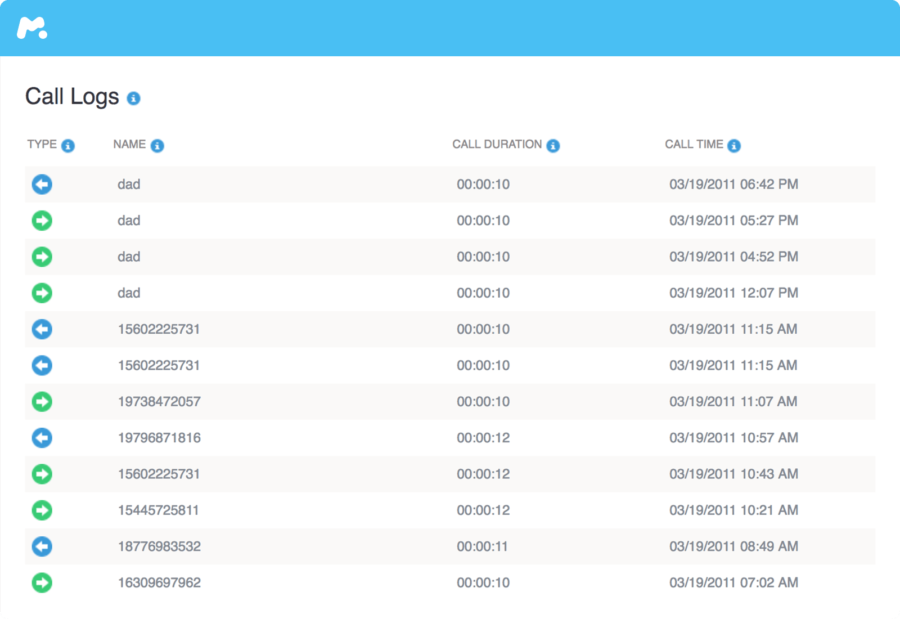Screen dimensions: 900x619
Task: Select the TYPE column header
Action: pos(42,144)
